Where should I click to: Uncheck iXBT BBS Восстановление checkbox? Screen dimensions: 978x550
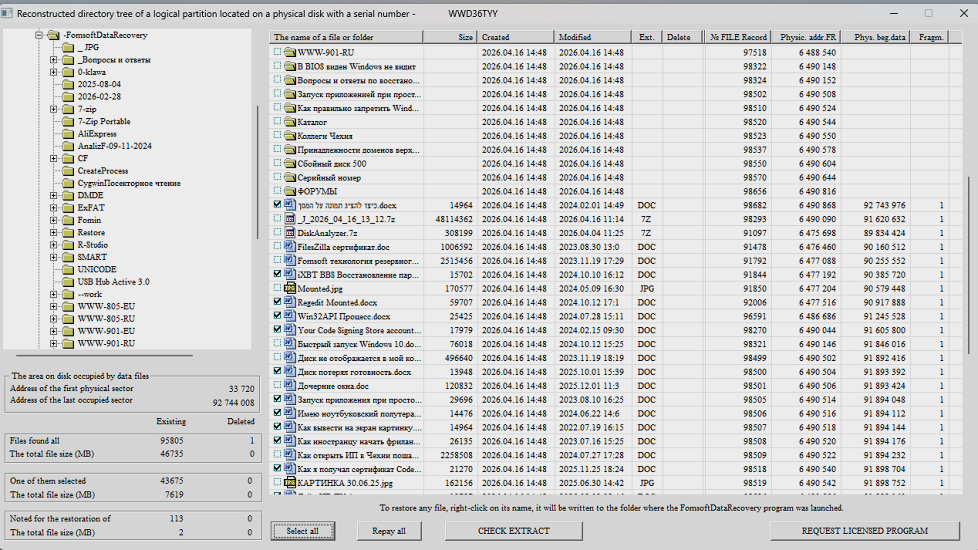click(x=278, y=274)
